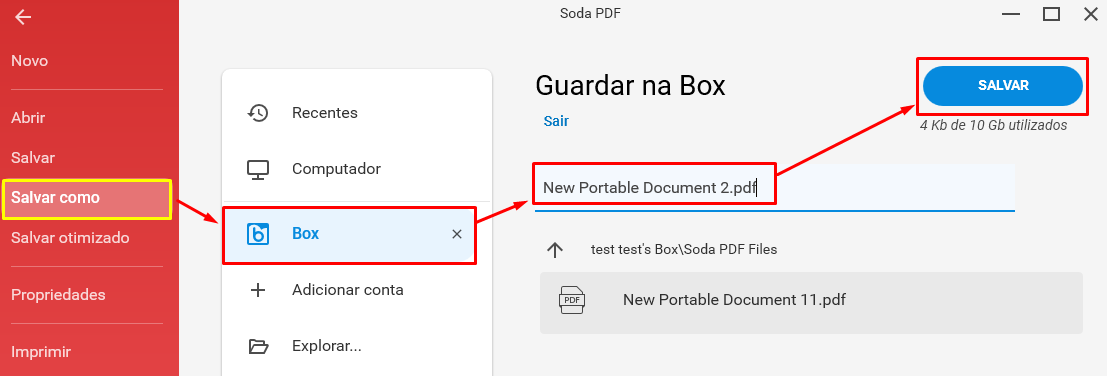The height and width of the screenshot is (376, 1107).
Task: Click into the file name field
Action: [774, 188]
